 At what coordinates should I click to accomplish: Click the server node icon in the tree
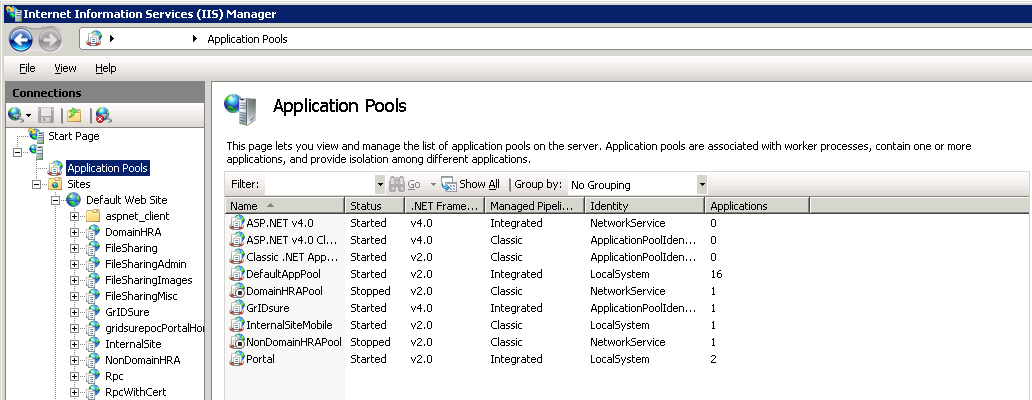pos(36,152)
